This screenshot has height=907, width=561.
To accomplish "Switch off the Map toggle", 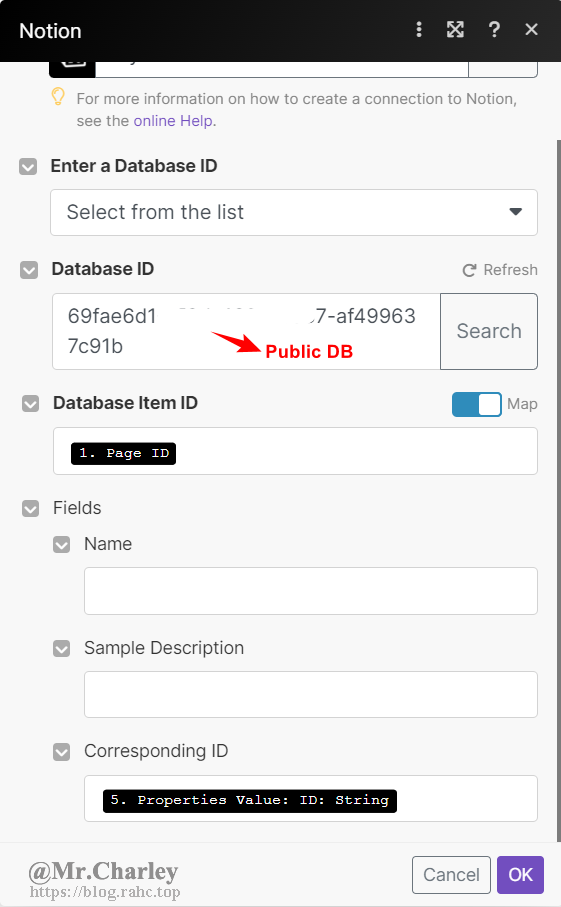I will point(477,404).
